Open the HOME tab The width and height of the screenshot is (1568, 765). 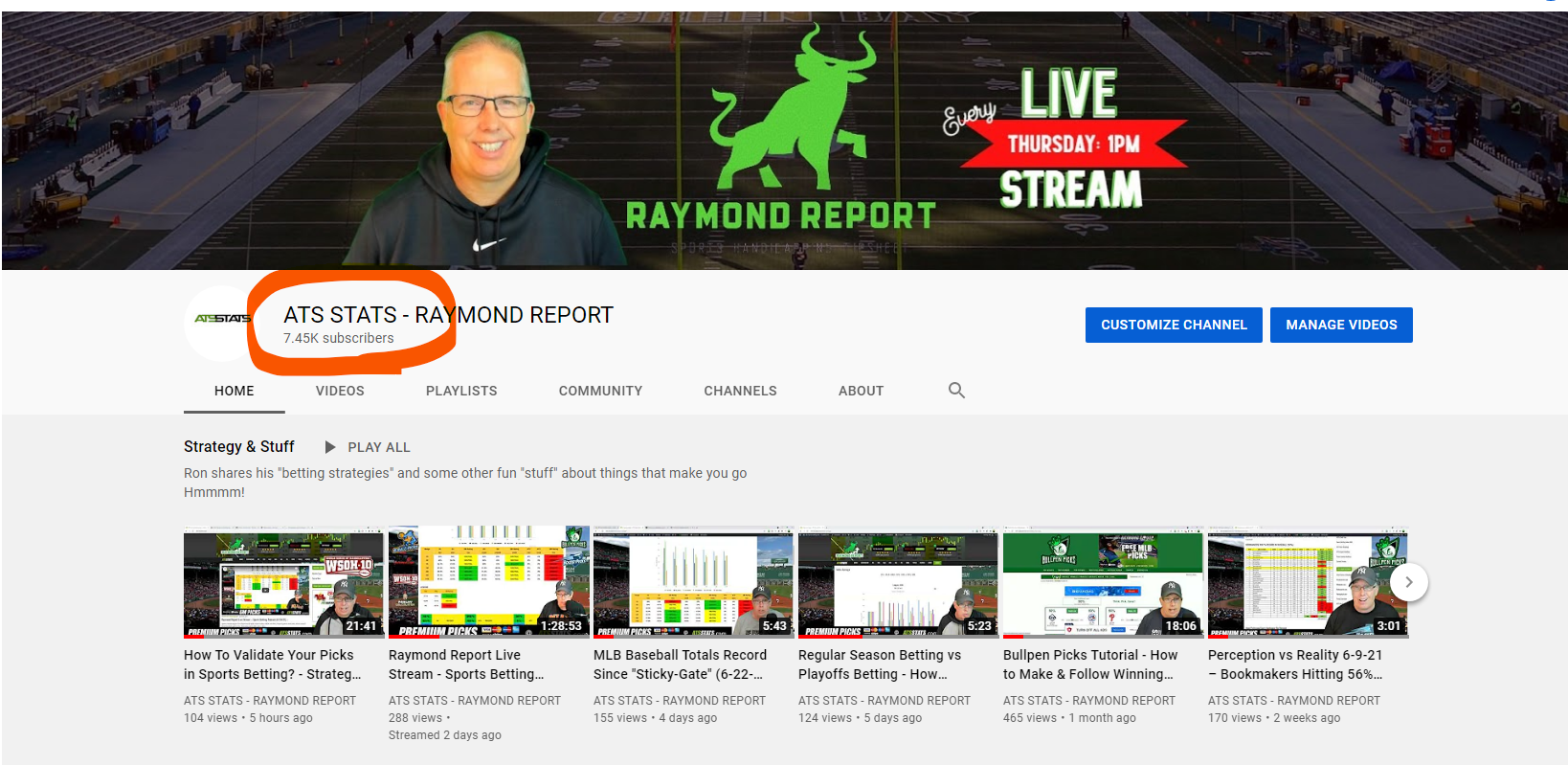(235, 391)
